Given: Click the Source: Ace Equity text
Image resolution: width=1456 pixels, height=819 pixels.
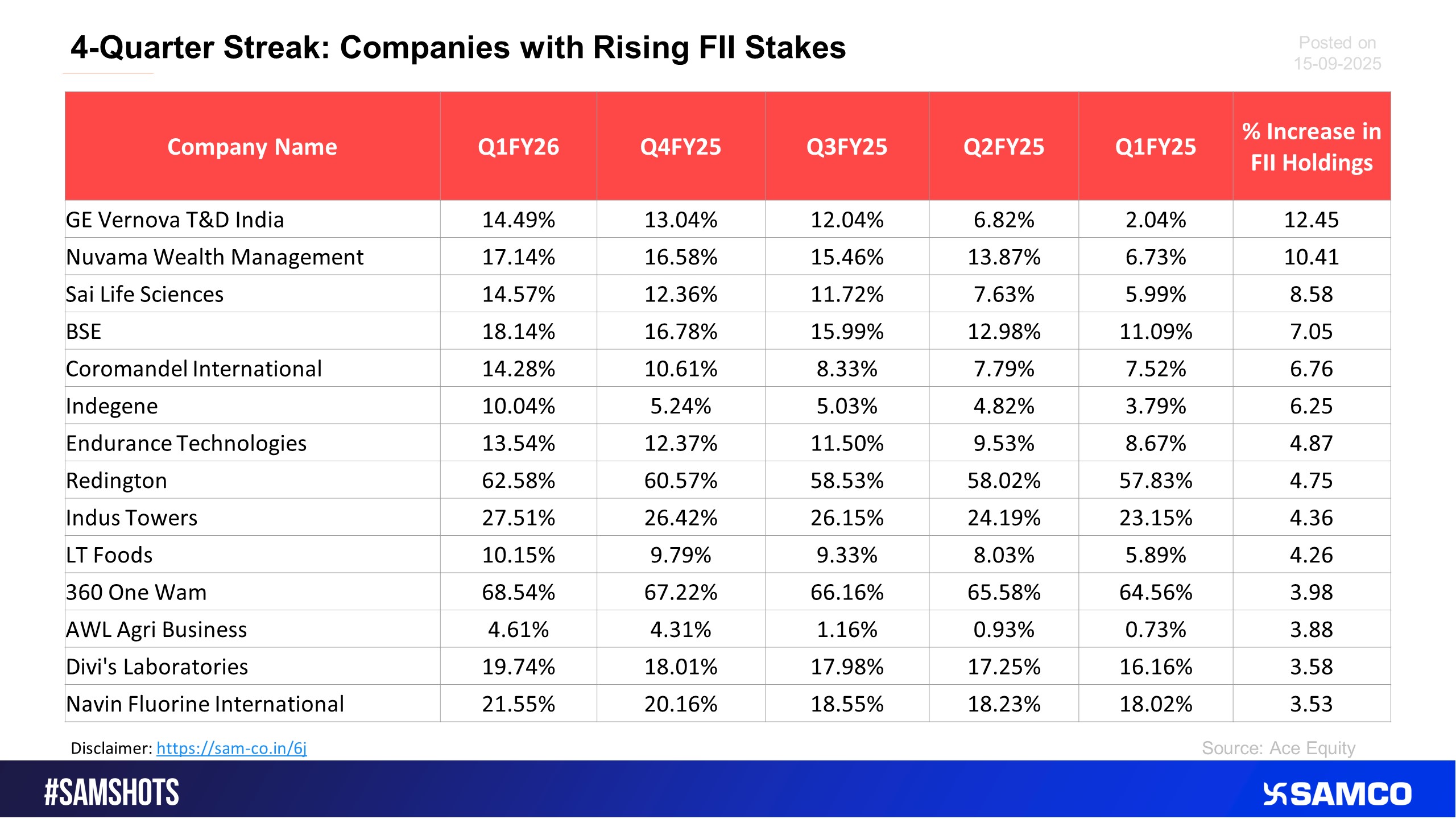Looking at the screenshot, I should coord(1278,748).
